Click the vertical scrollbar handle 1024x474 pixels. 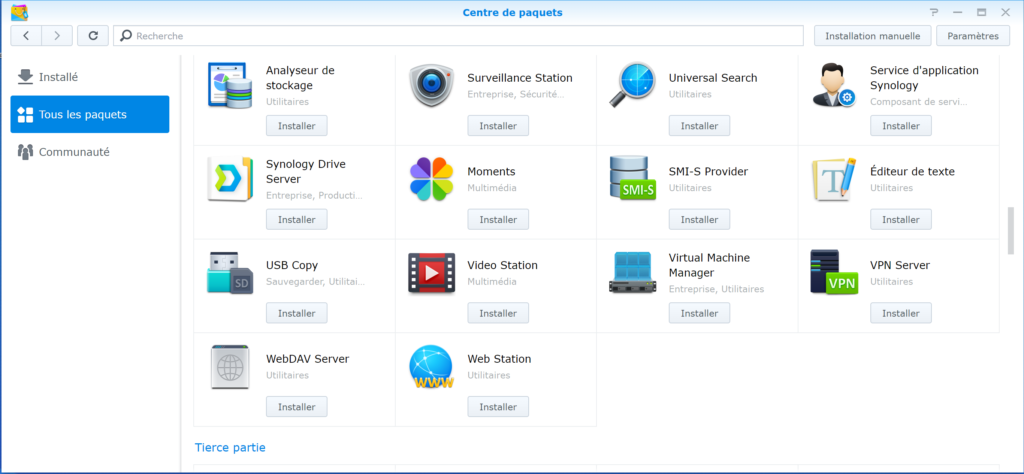1011,230
